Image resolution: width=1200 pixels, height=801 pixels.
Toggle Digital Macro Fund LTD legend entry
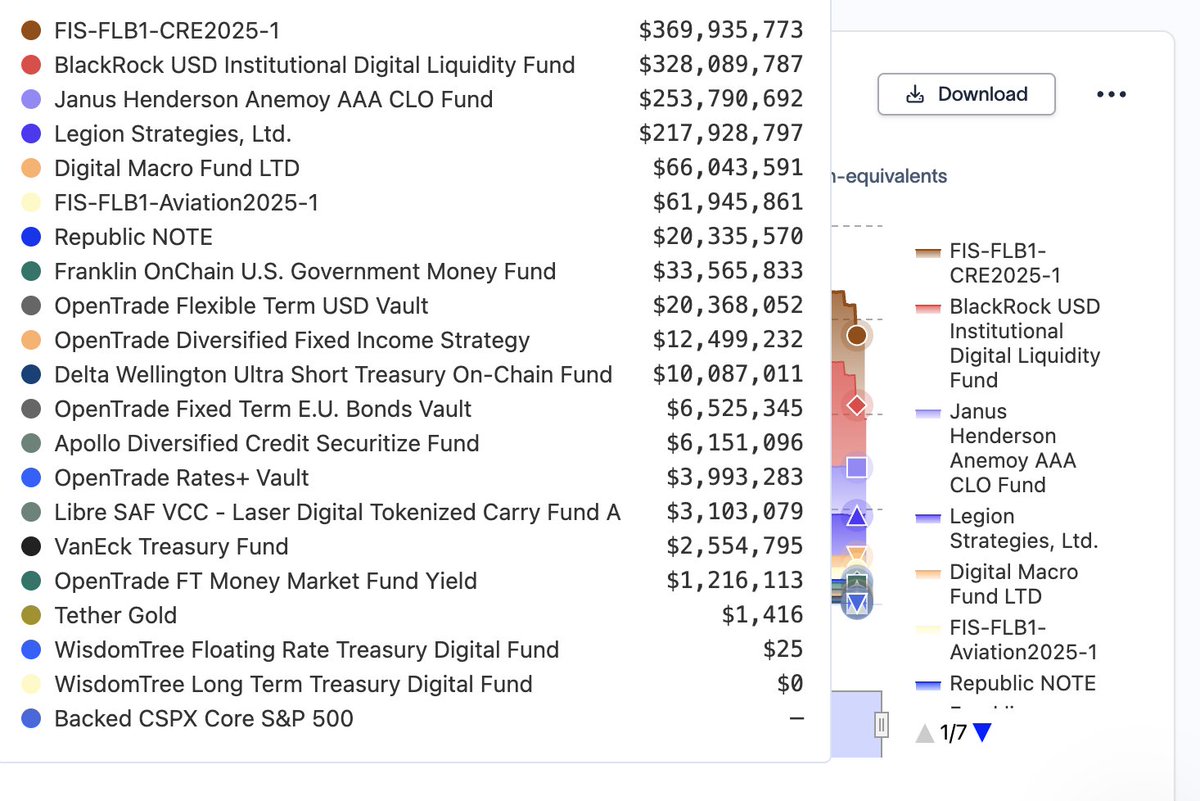(x=1012, y=584)
